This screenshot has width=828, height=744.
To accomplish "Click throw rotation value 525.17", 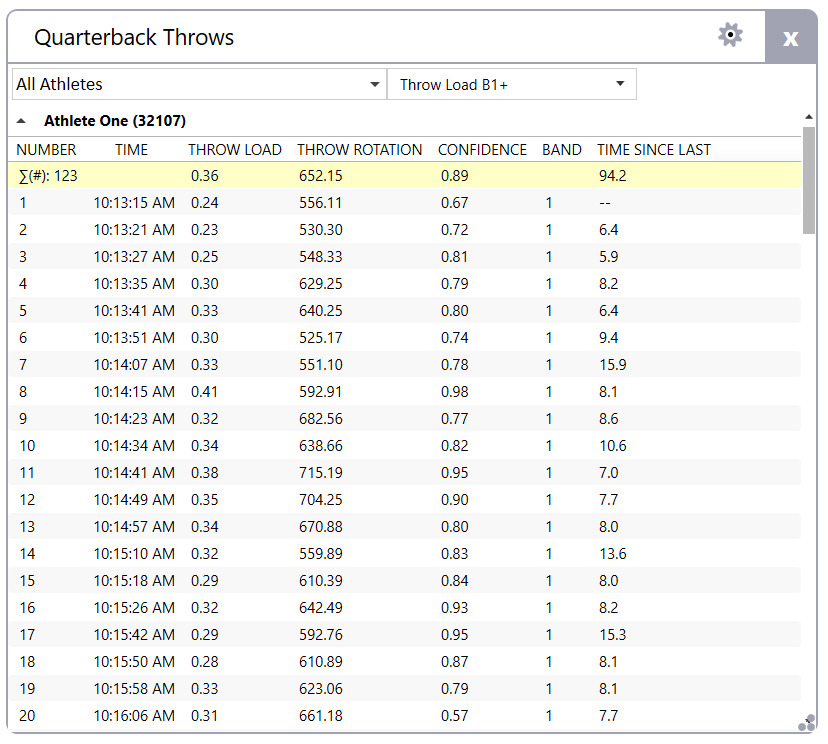I will click(321, 337).
